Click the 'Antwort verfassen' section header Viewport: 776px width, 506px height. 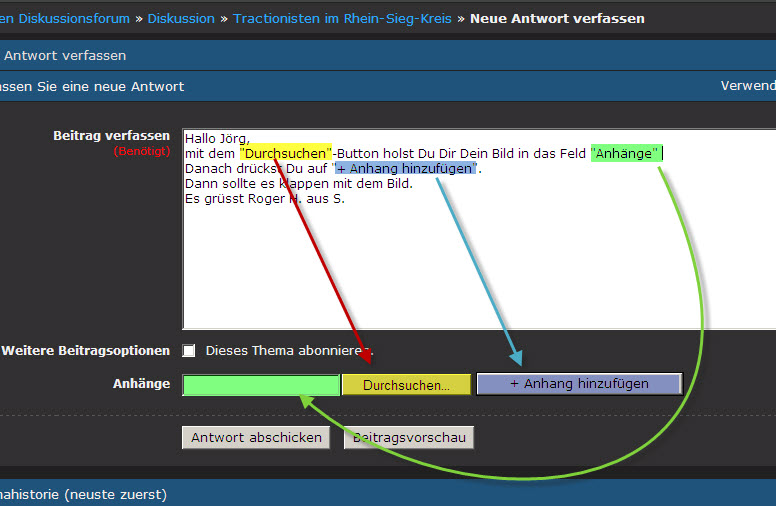pyautogui.click(x=64, y=55)
